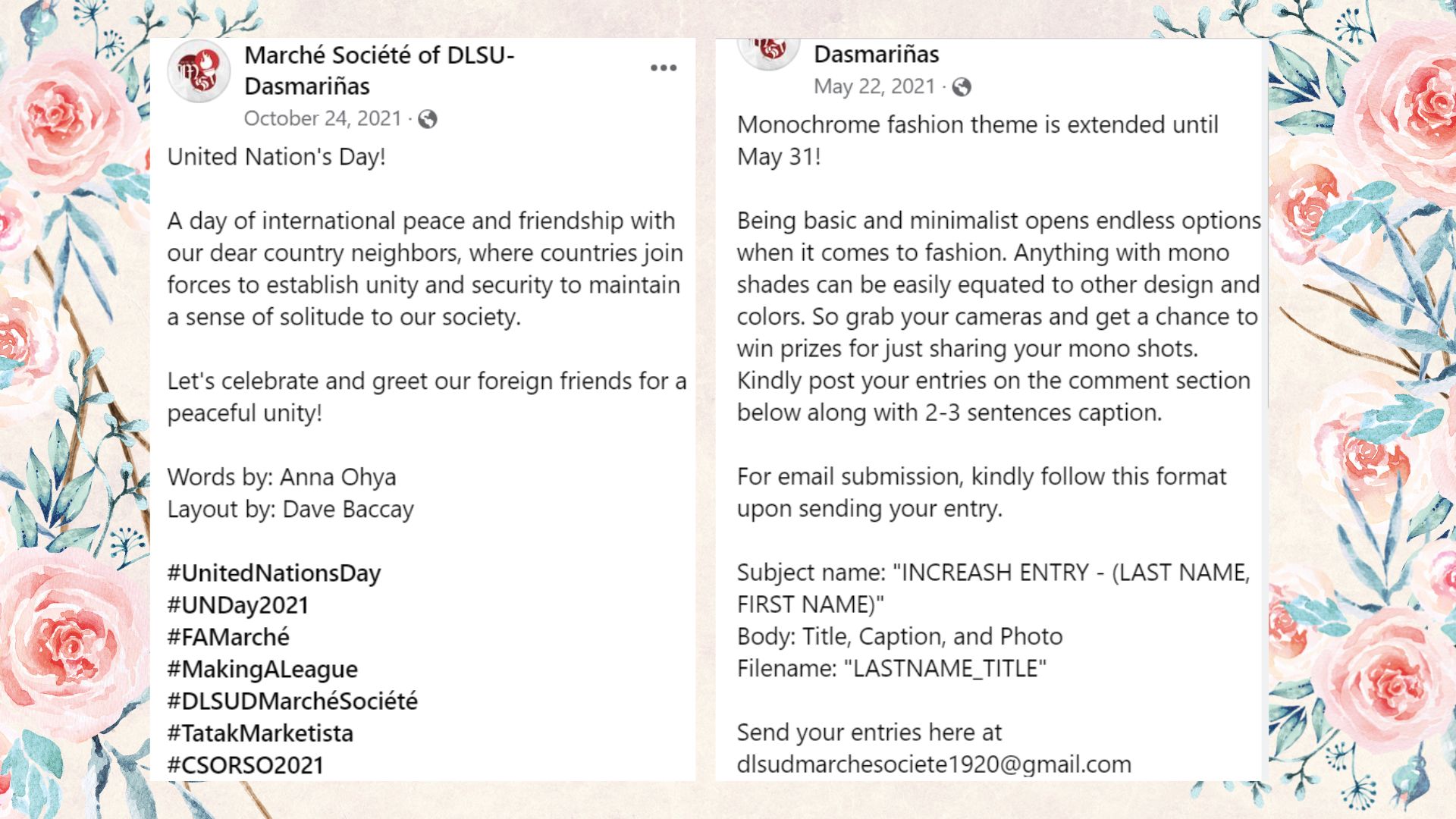The image size is (1456, 819).
Task: Open the #UnitedNationsDay hashtag
Action: click(x=274, y=573)
